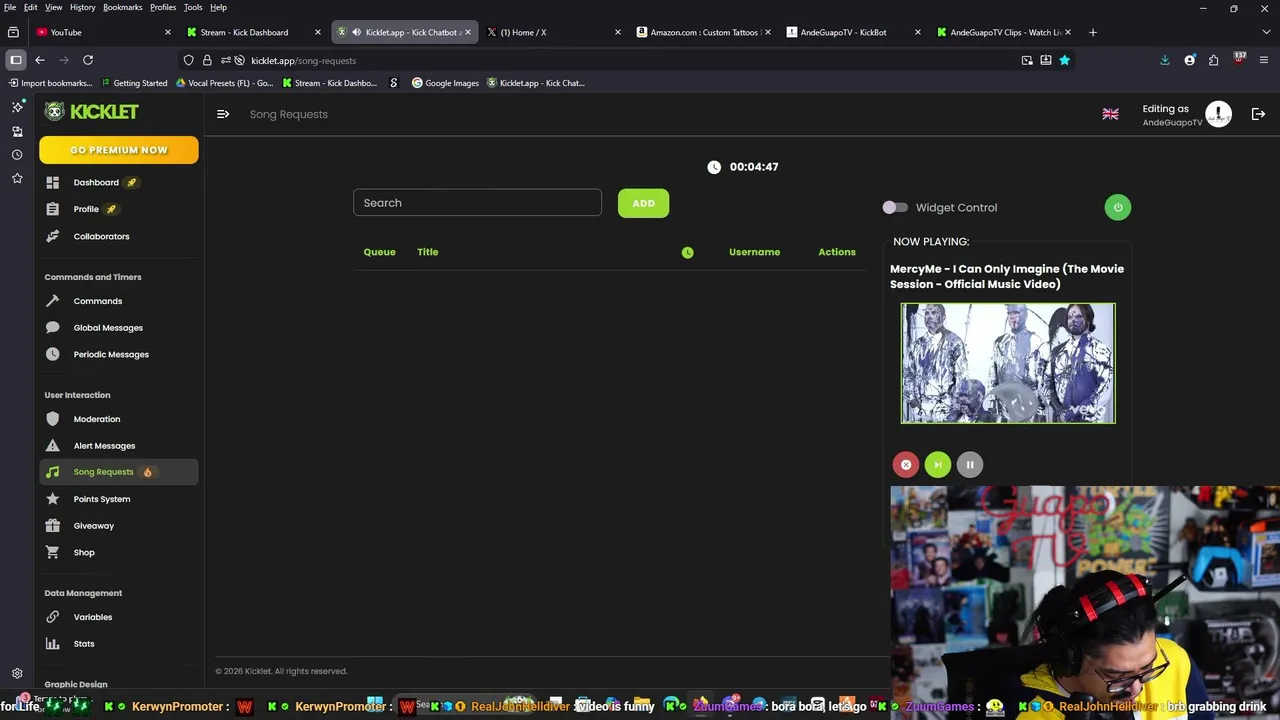Click the Moderation shield icon
Viewport: 1280px width, 720px height.
pyautogui.click(x=53, y=419)
